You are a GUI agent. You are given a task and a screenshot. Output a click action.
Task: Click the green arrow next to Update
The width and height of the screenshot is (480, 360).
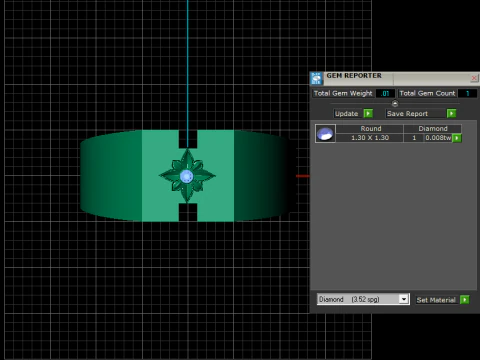(368, 114)
